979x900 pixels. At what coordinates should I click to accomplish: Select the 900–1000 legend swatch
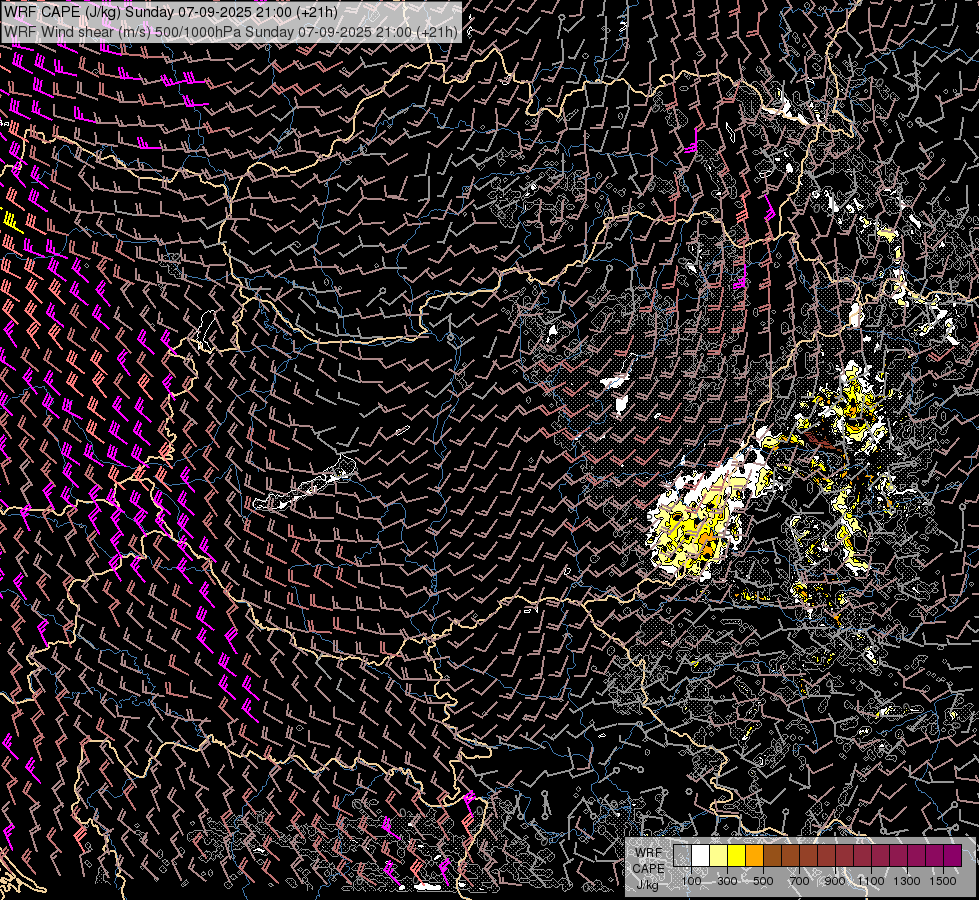click(845, 856)
